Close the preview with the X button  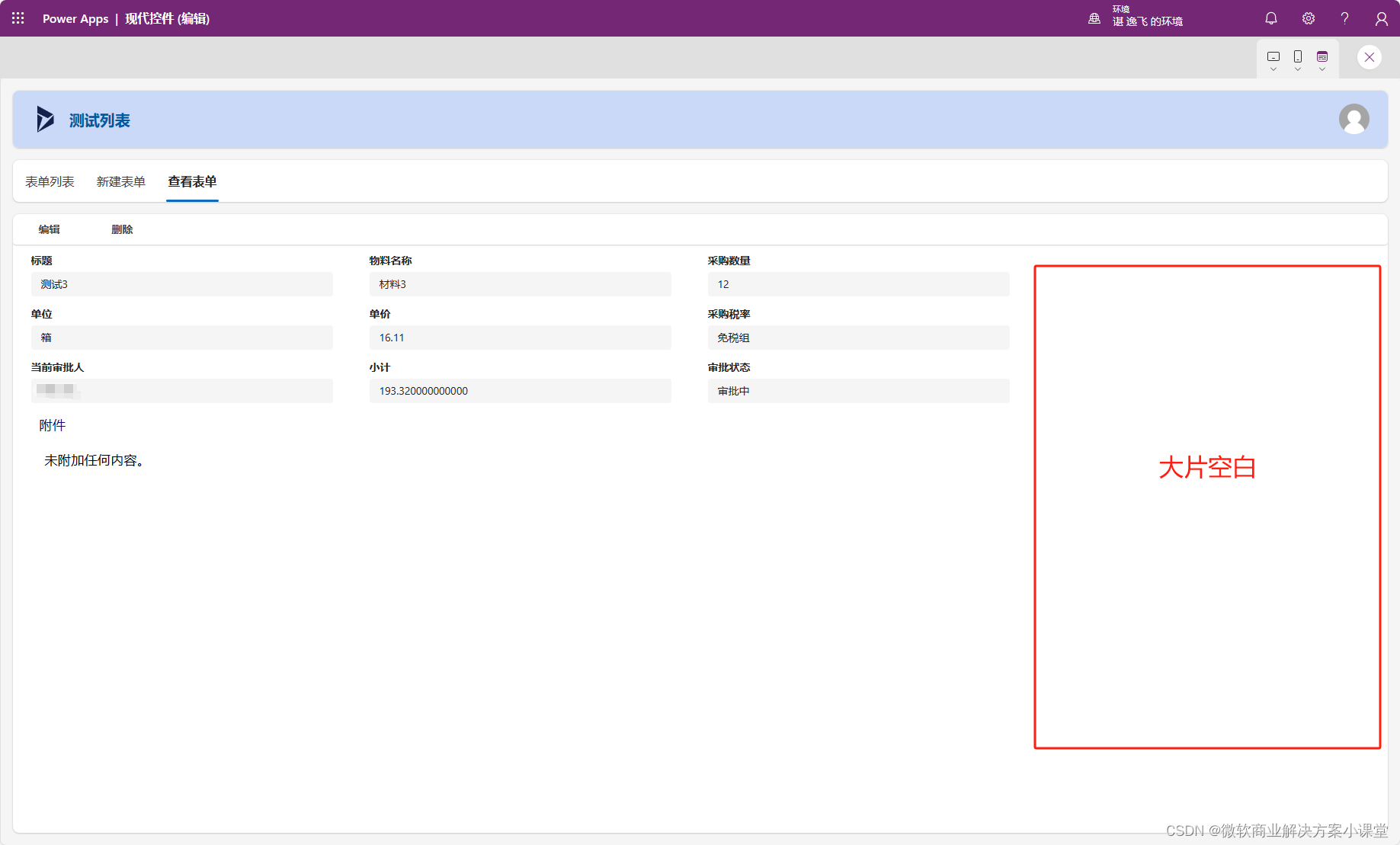coord(1369,56)
